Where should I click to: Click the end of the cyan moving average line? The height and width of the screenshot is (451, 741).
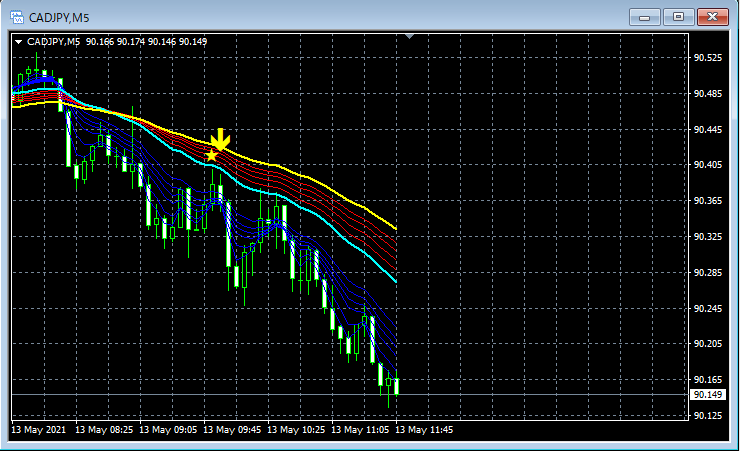point(395,281)
